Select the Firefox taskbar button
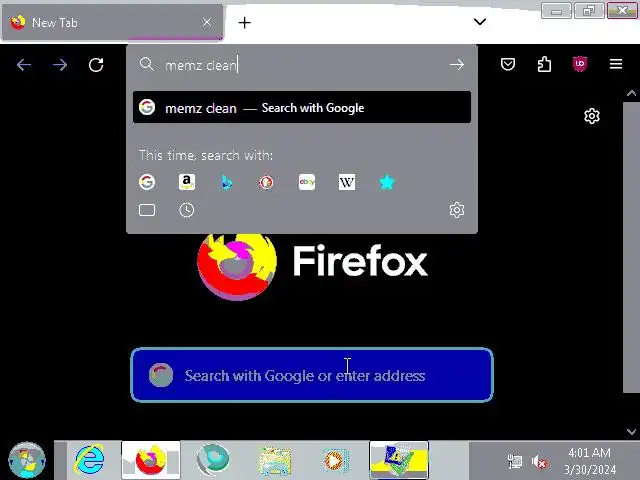This screenshot has width=640, height=480. click(151, 460)
